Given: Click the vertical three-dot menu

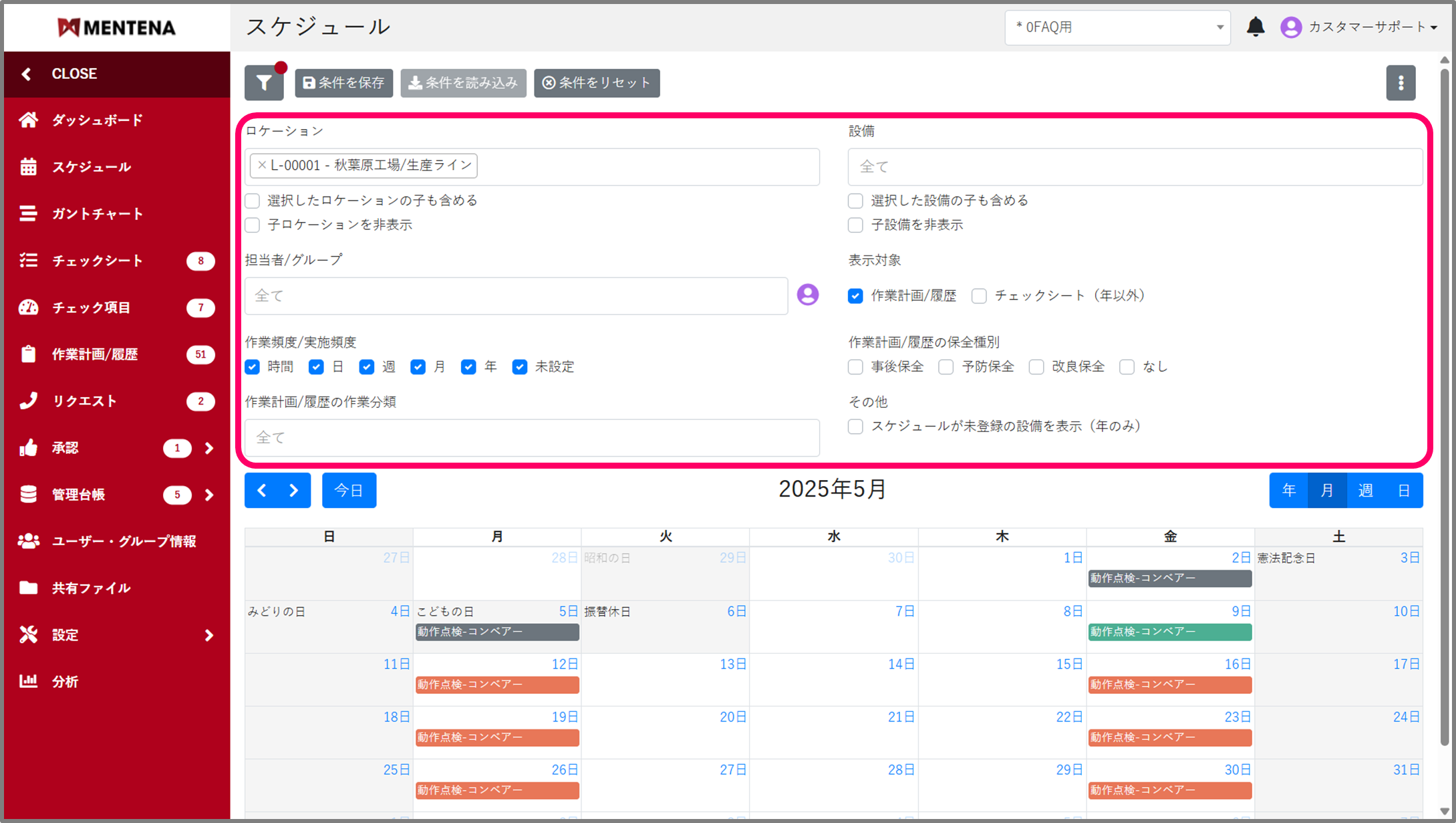Looking at the screenshot, I should point(1401,83).
